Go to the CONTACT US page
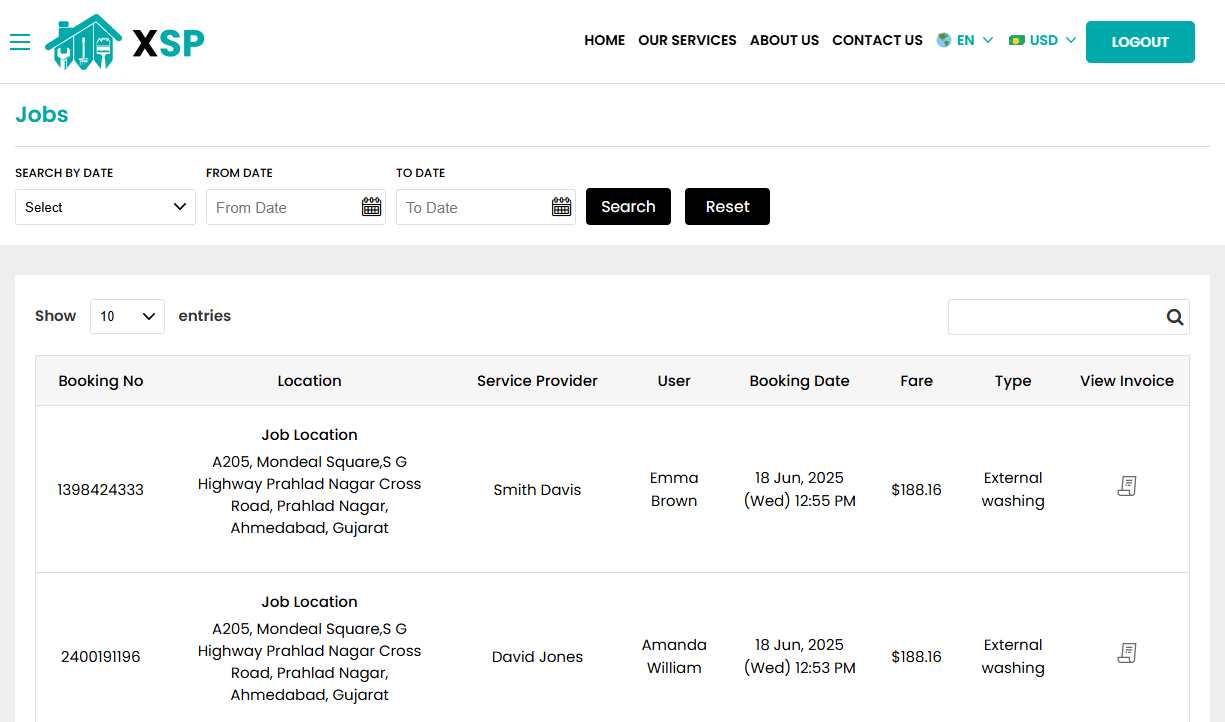Image resolution: width=1225 pixels, height=722 pixels. pos(877,41)
